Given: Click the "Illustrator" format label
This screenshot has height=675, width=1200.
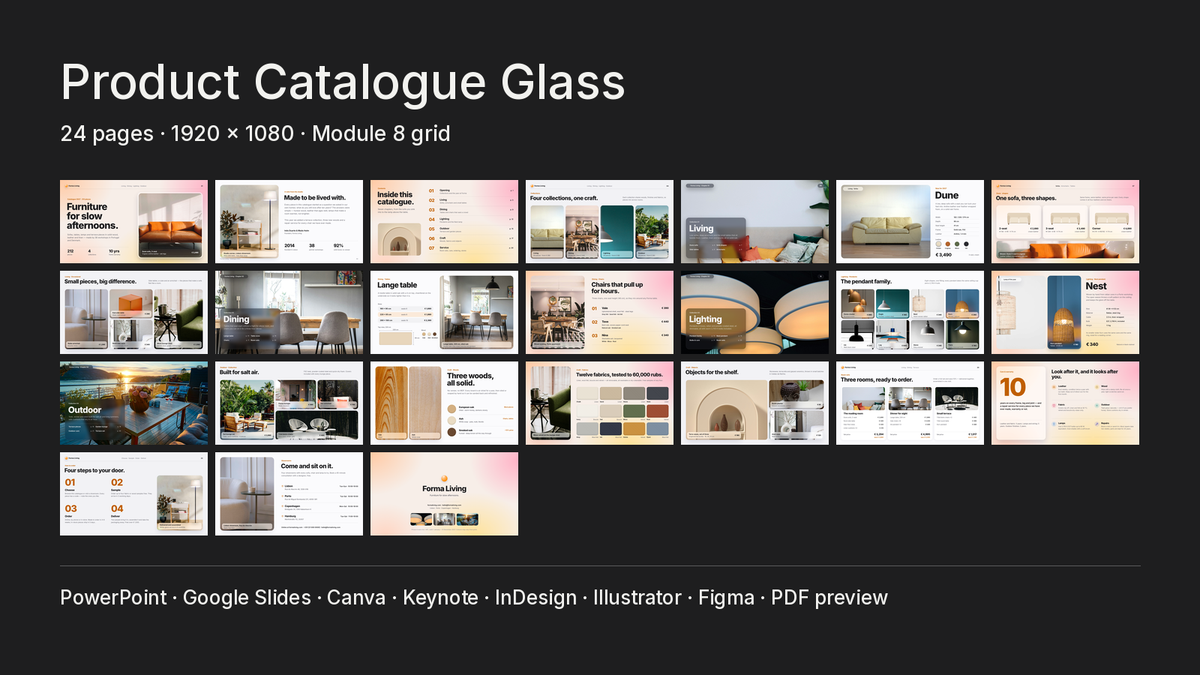Looking at the screenshot, I should [x=637, y=598].
